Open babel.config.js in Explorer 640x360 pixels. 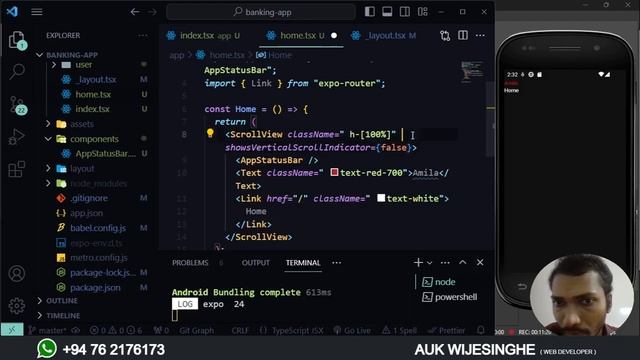tap(98, 228)
